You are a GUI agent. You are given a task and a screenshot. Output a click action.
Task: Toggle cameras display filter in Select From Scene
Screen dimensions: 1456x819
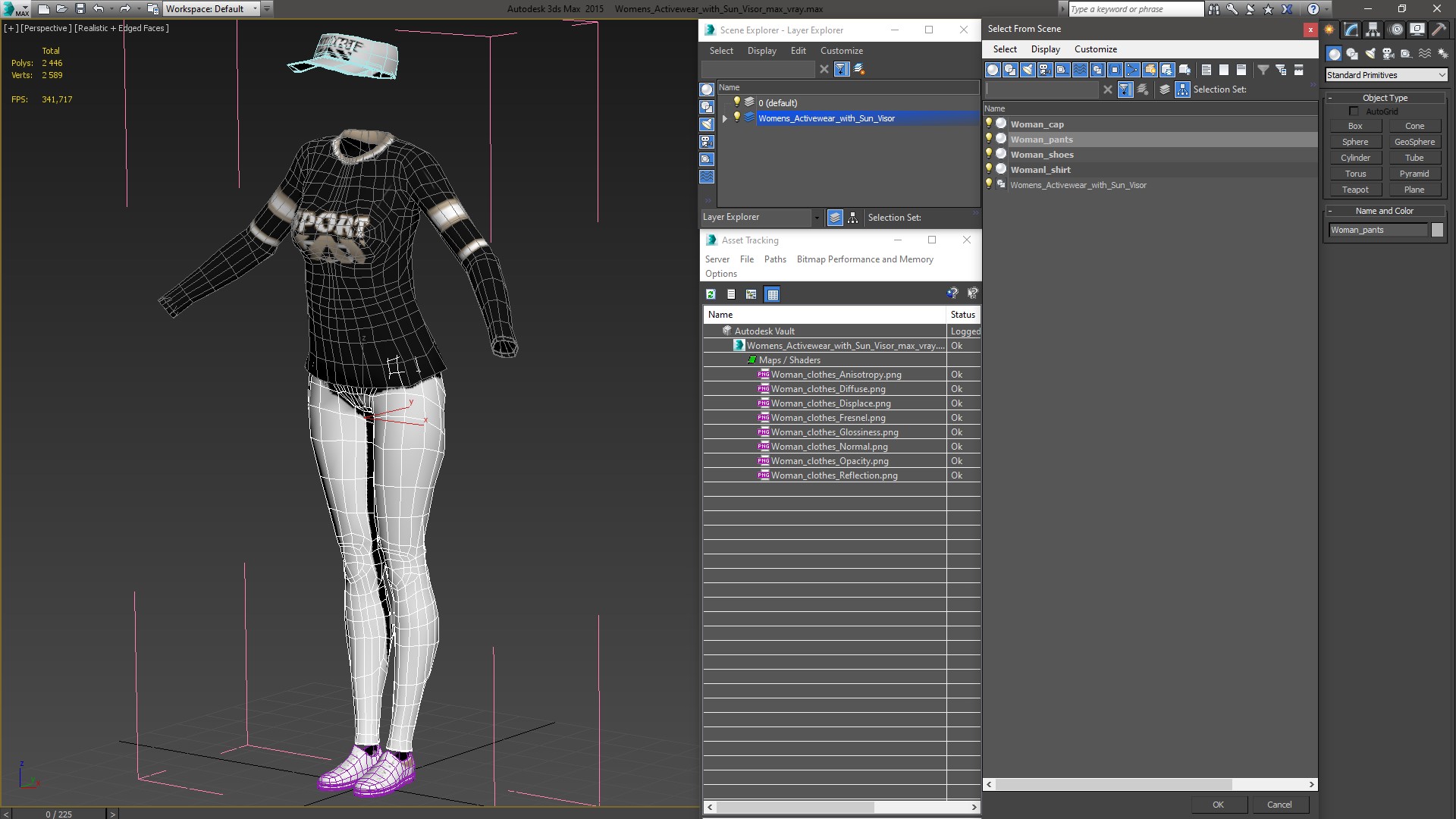[1045, 70]
